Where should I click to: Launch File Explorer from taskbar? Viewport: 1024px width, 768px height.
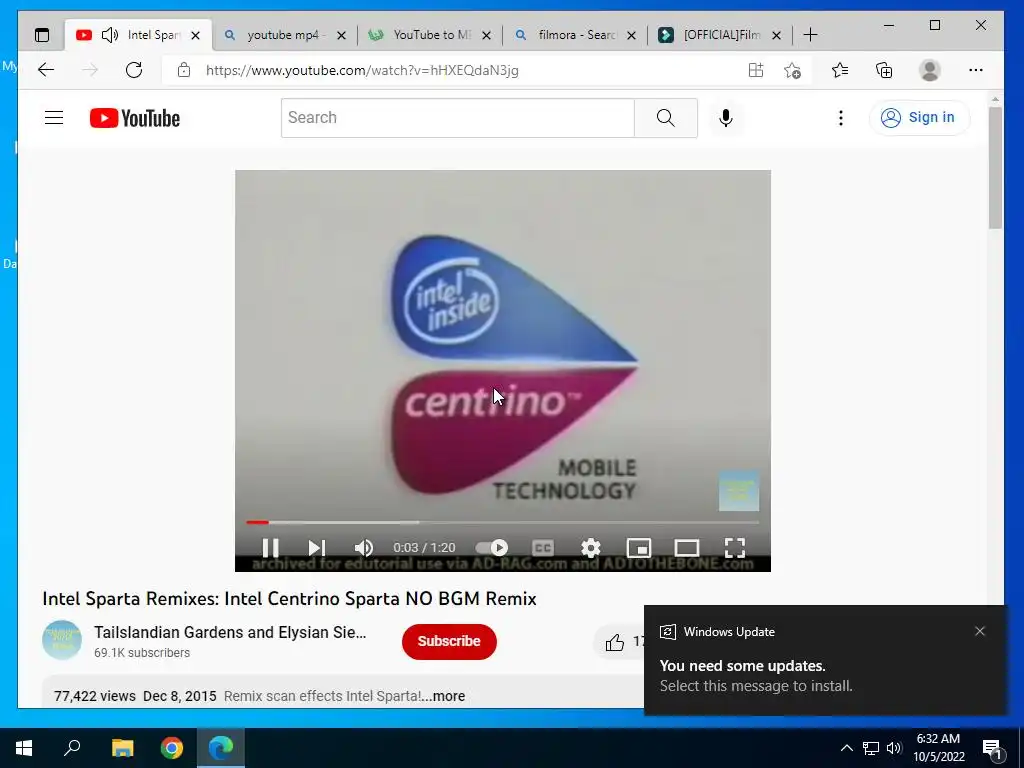122,748
